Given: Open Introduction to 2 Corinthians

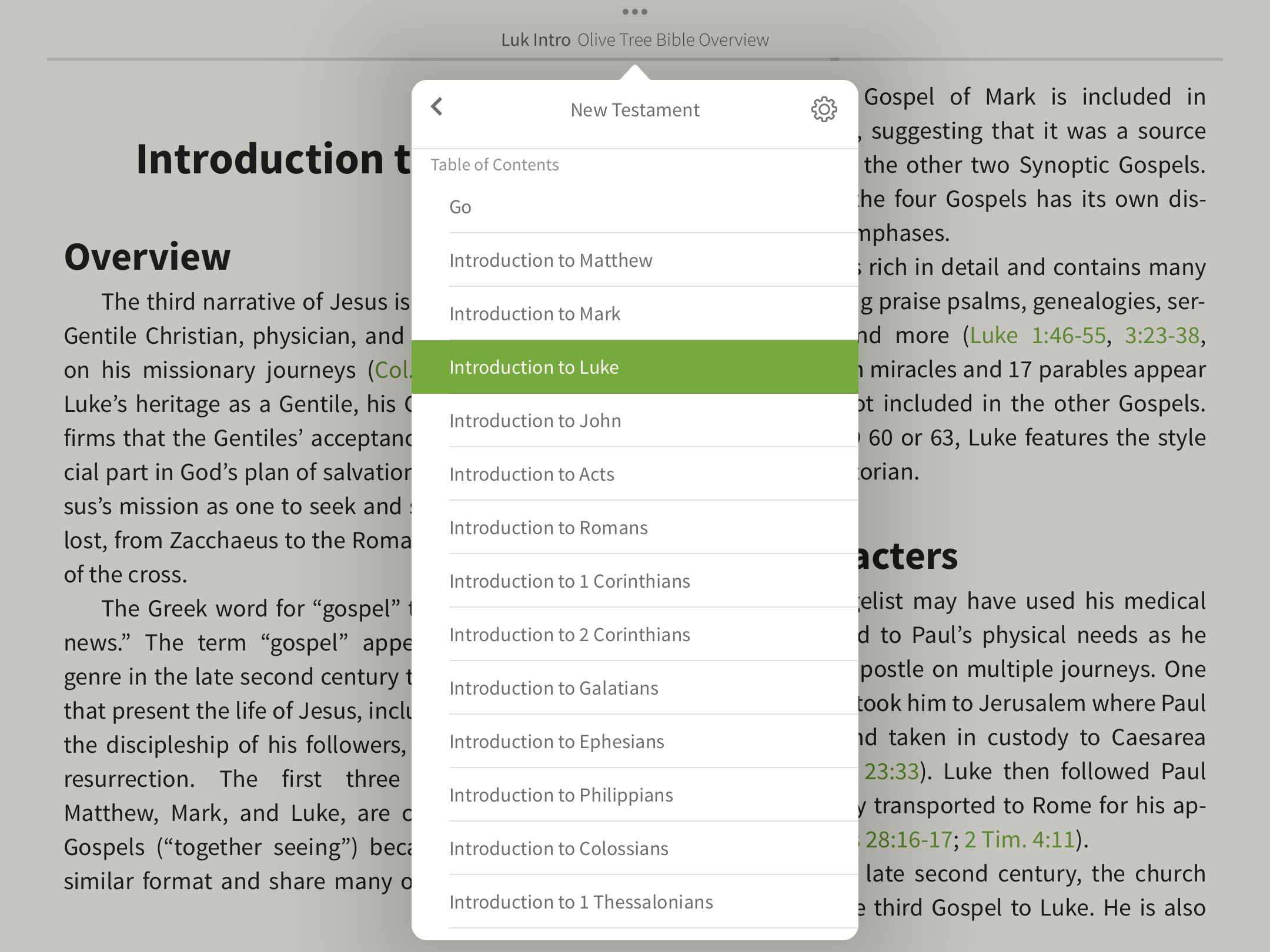Looking at the screenshot, I should pos(569,635).
